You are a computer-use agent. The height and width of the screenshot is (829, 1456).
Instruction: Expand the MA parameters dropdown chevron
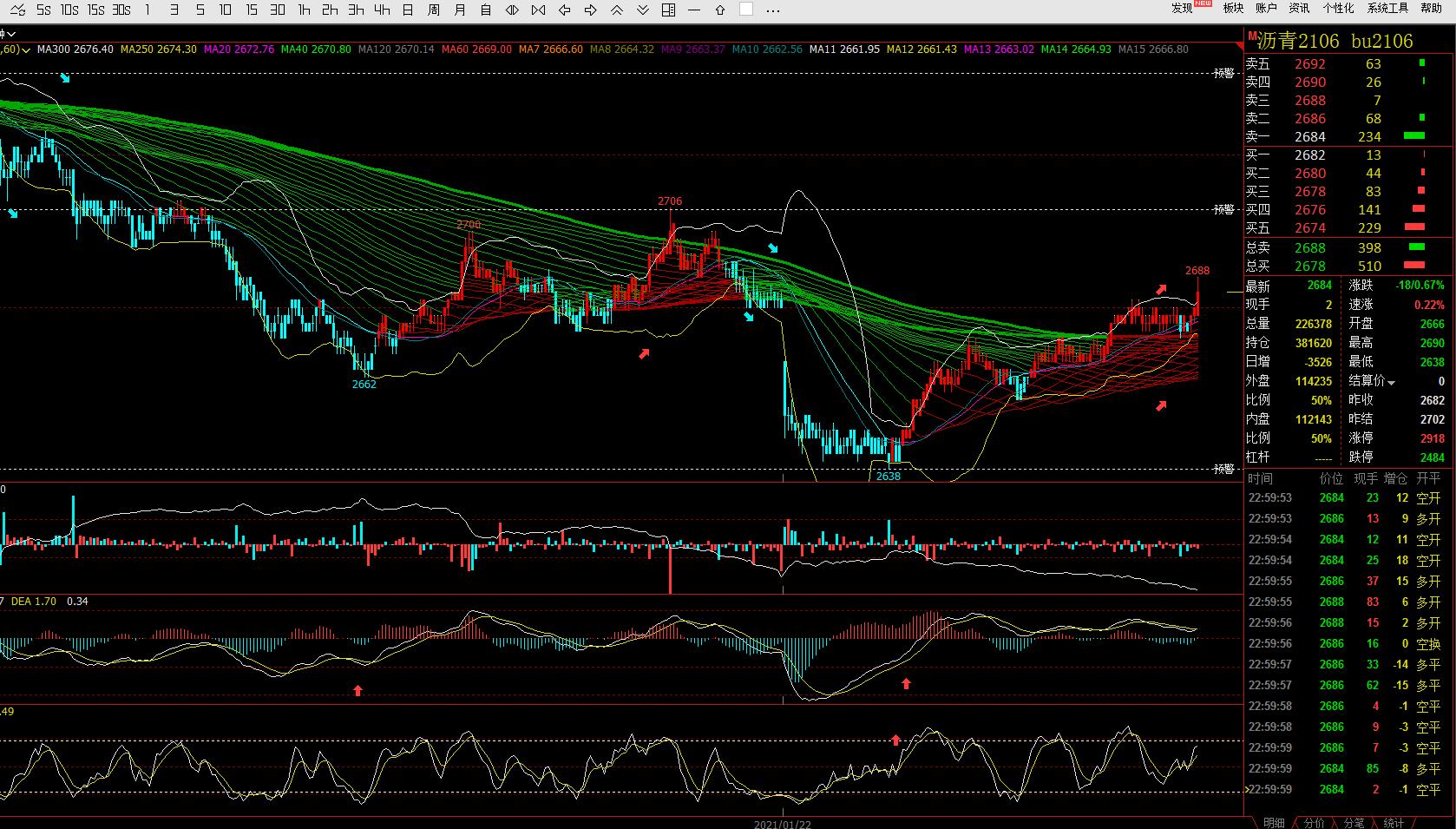pos(26,49)
